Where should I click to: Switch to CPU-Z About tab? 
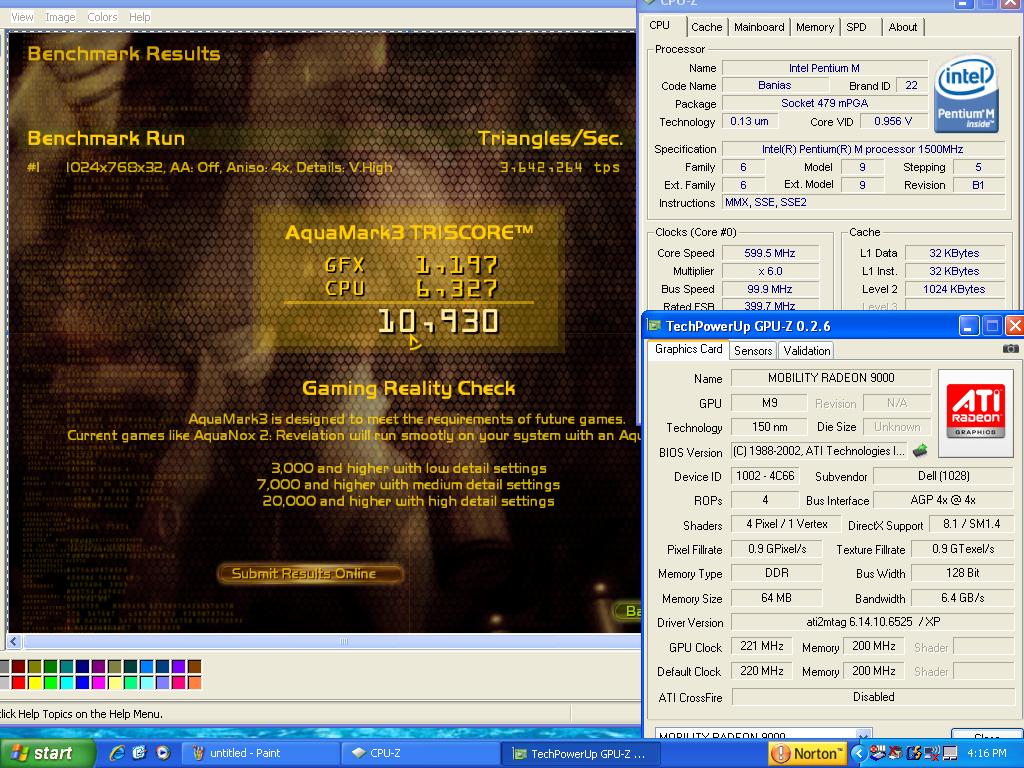tap(903, 27)
